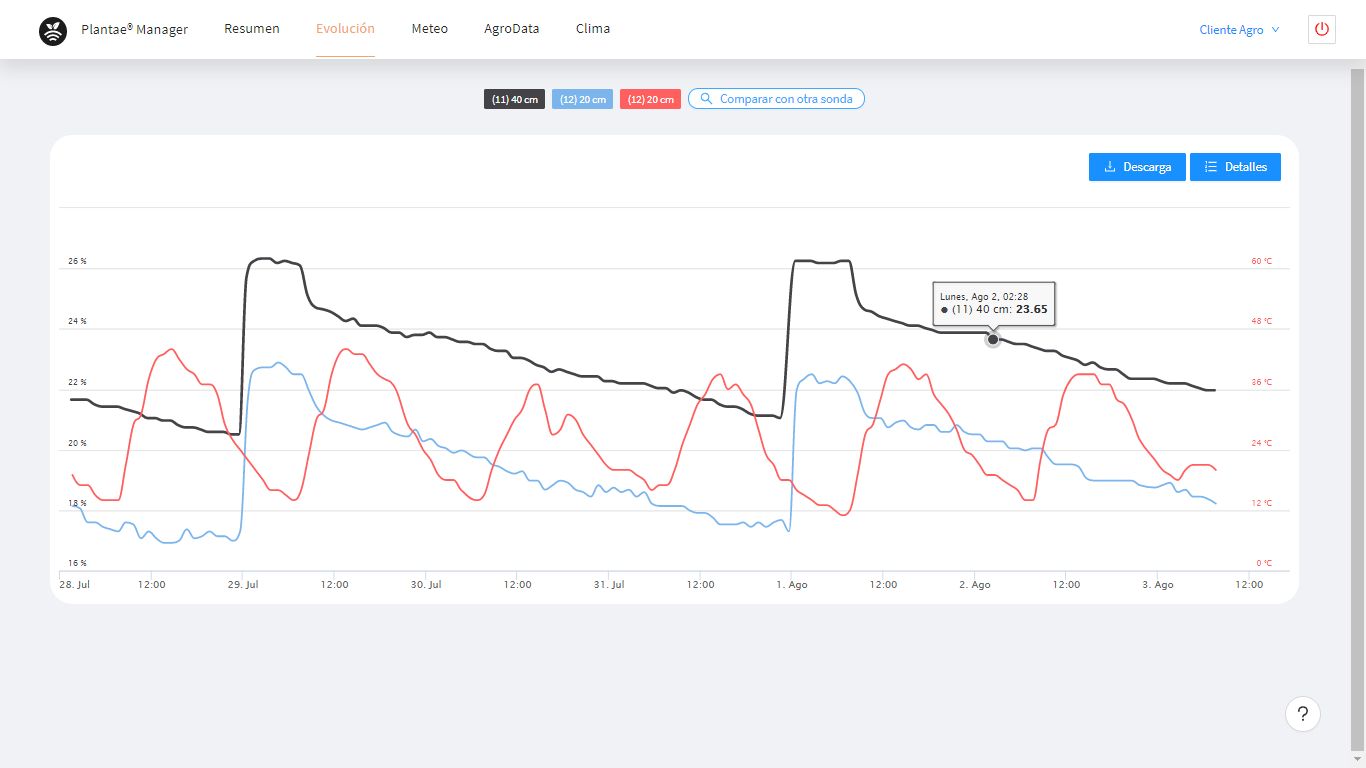Click the data point marker on the black curve

point(992,339)
